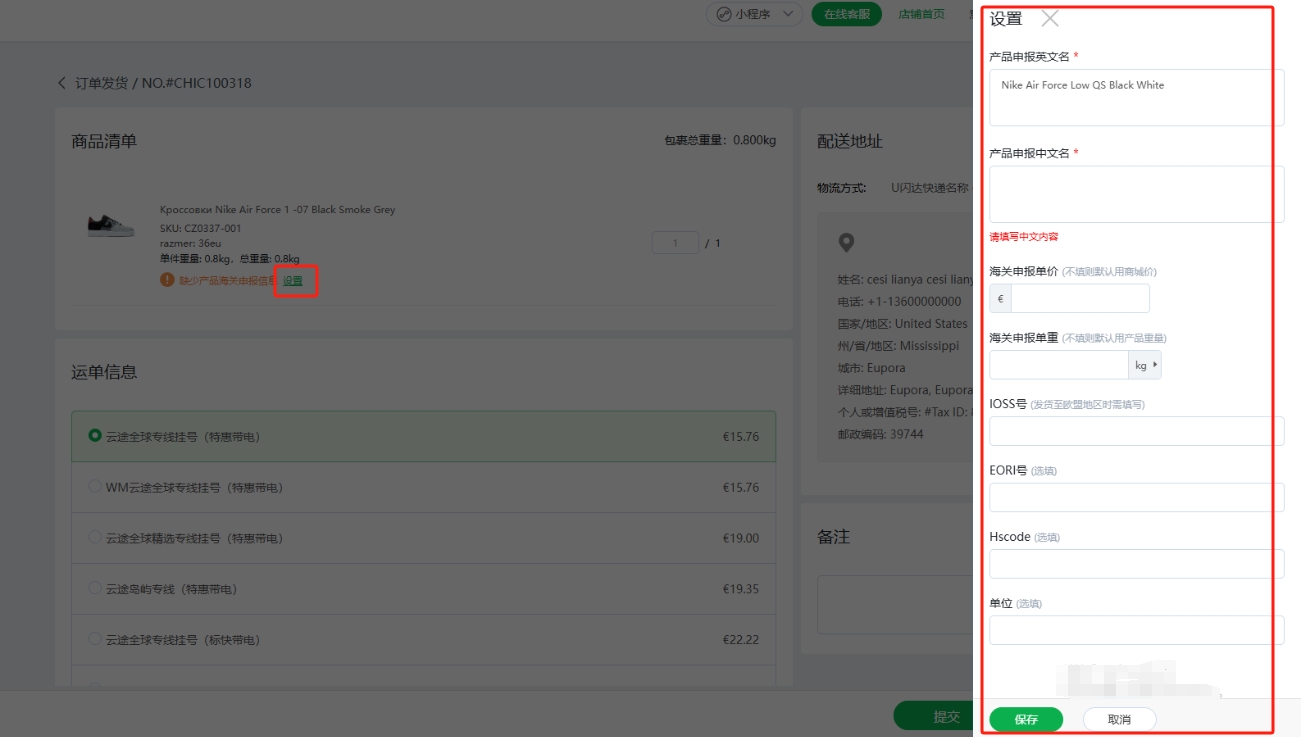Click the 包裹总重量: 0.800kg text

click(720, 140)
